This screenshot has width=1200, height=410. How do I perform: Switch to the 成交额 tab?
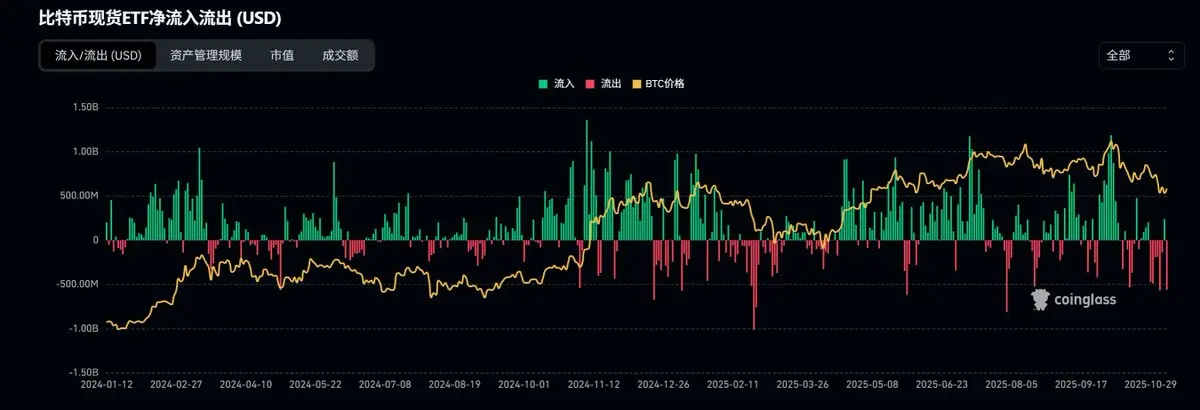[x=339, y=56]
